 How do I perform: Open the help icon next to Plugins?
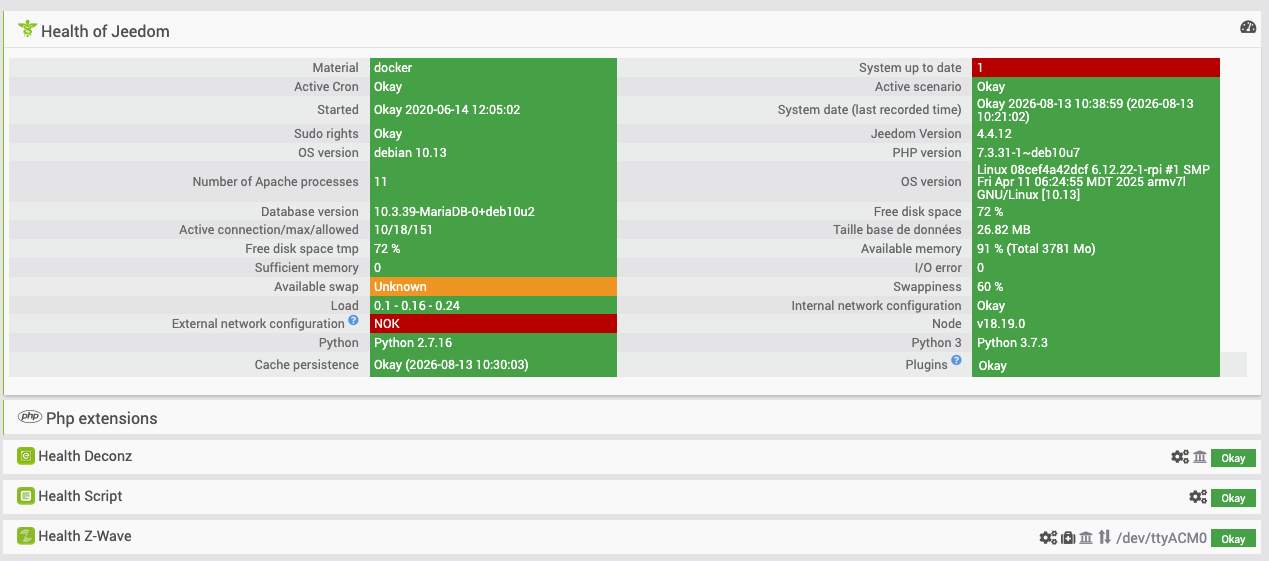coord(957,361)
